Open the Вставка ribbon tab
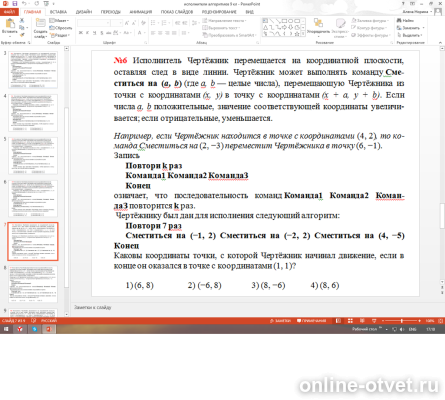The image size is (445, 400). point(58,12)
